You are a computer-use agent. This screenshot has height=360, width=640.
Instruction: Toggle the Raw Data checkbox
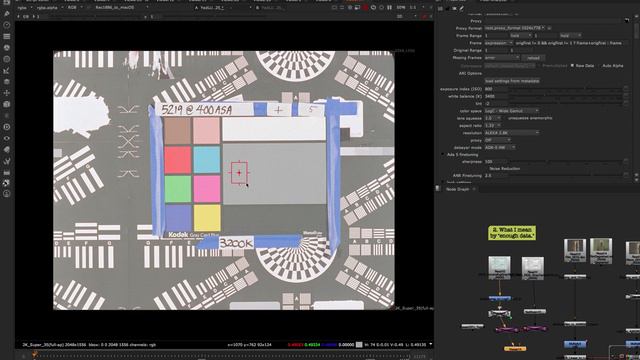(x=572, y=66)
